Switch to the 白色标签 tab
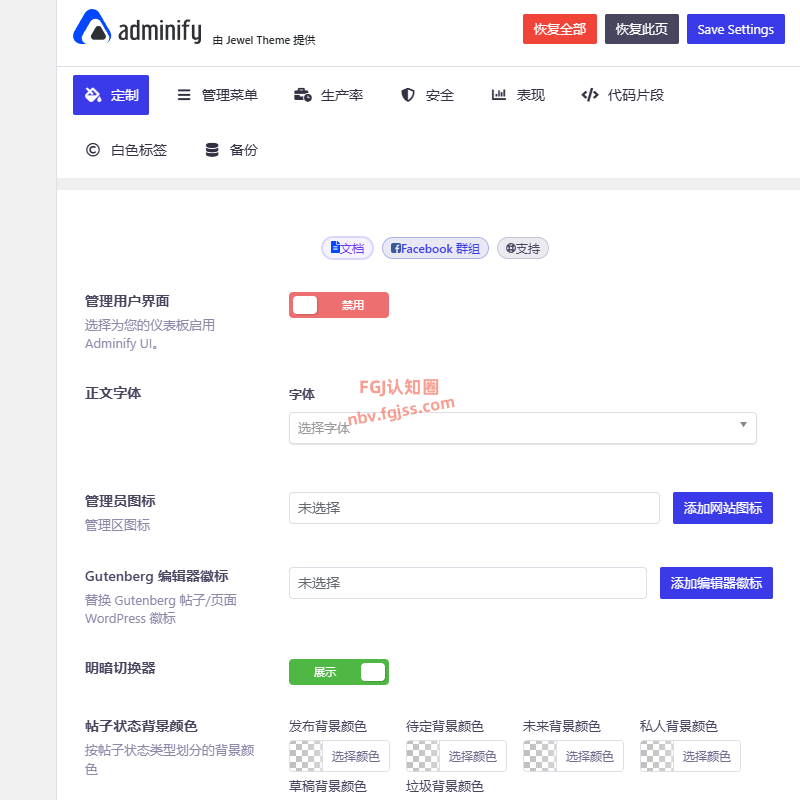Screen dimensions: 800x800 [127, 150]
